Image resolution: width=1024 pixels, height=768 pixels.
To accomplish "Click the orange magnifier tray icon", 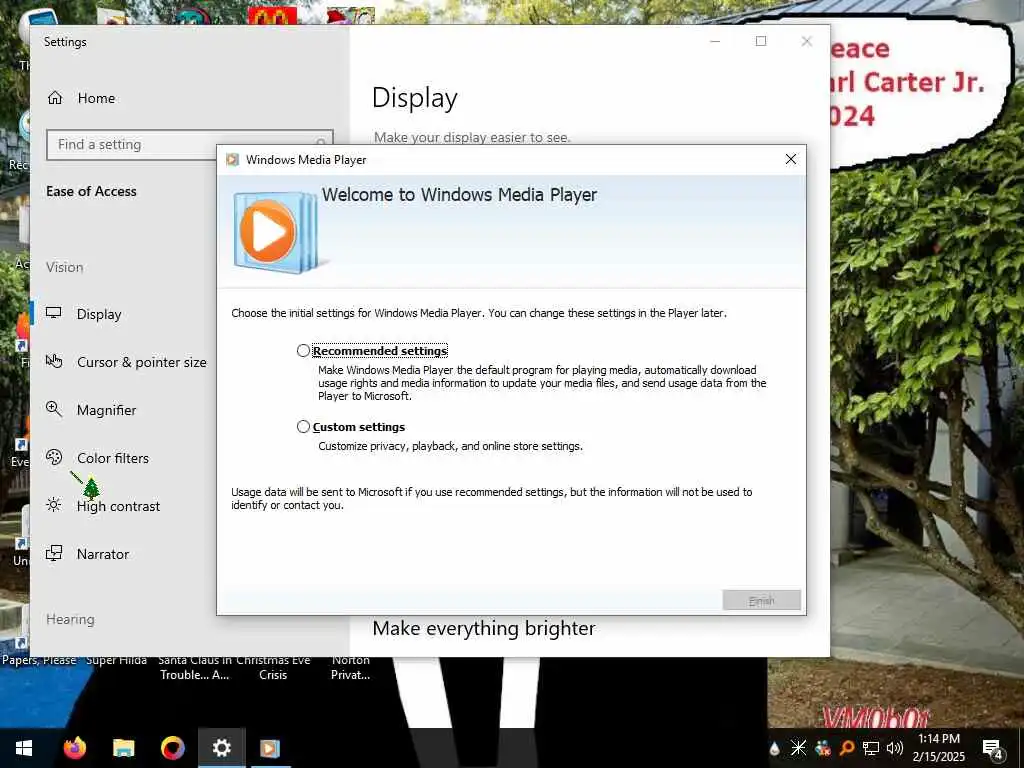I will (x=847, y=748).
